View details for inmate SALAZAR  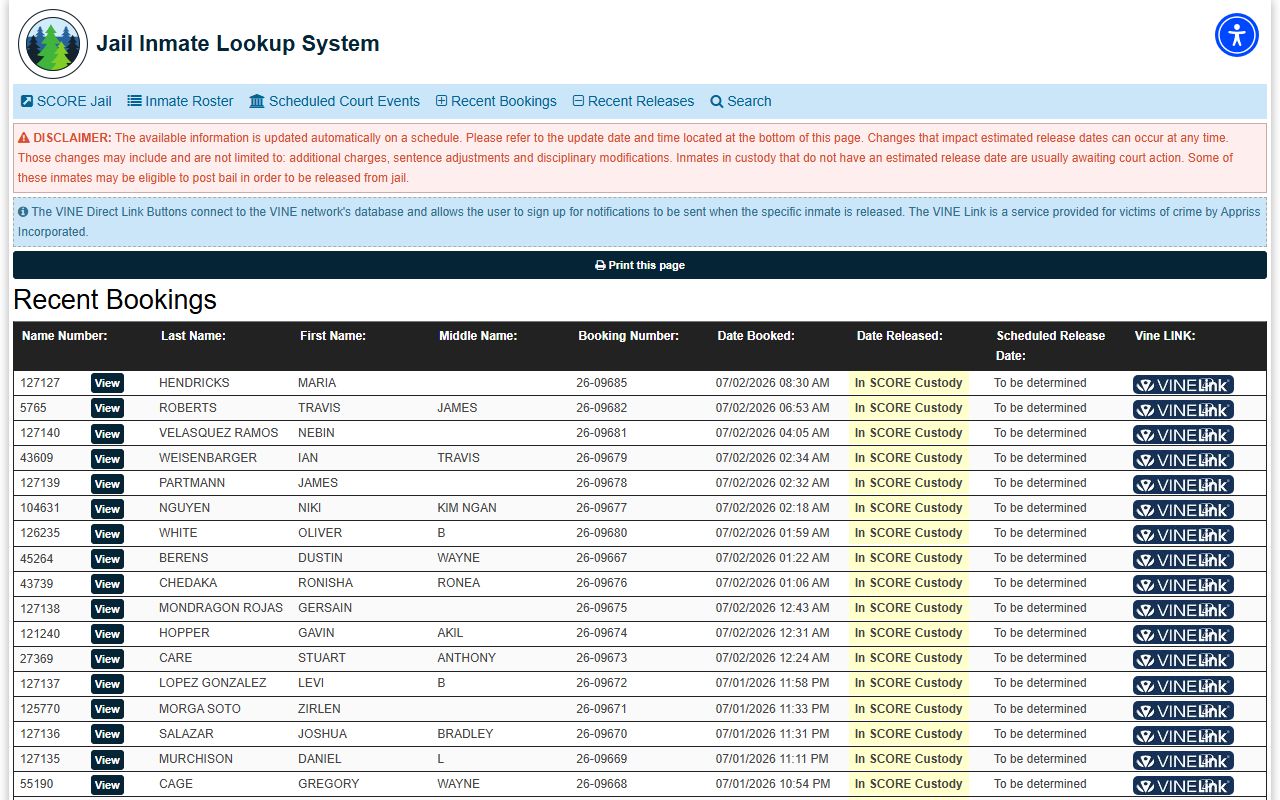coord(107,734)
